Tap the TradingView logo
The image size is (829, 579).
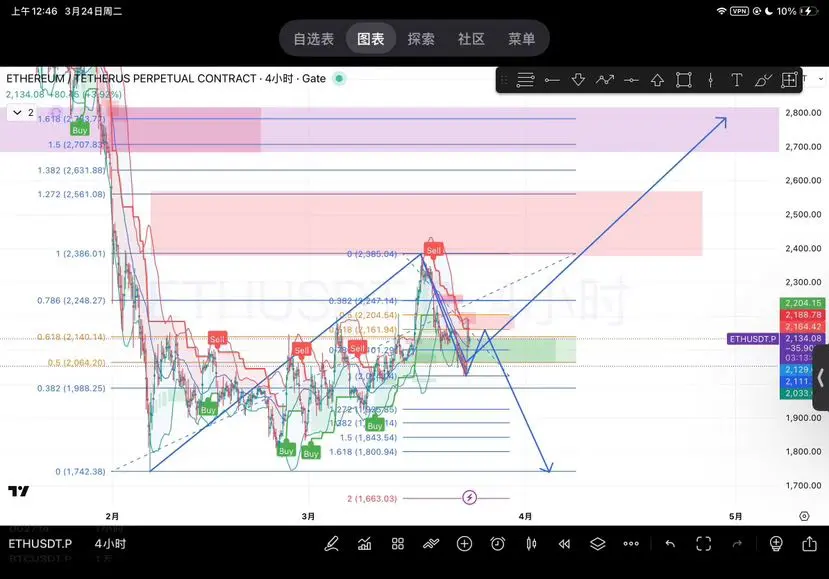[x=19, y=491]
